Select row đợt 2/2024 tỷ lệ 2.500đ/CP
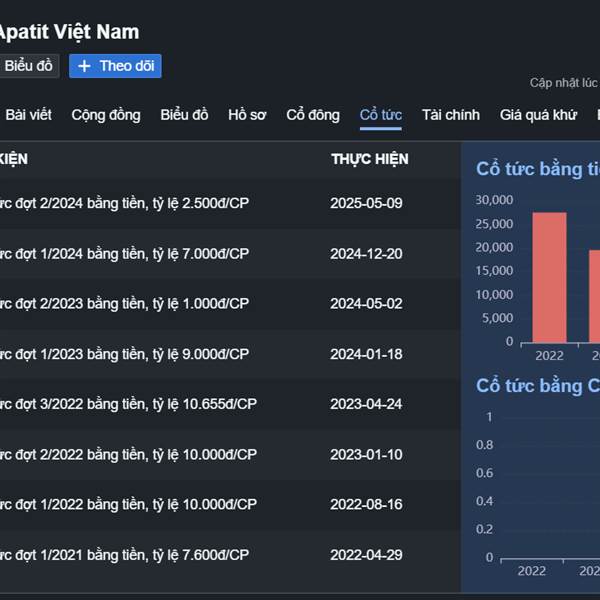Screen dimensions: 600x600 (x=230, y=203)
